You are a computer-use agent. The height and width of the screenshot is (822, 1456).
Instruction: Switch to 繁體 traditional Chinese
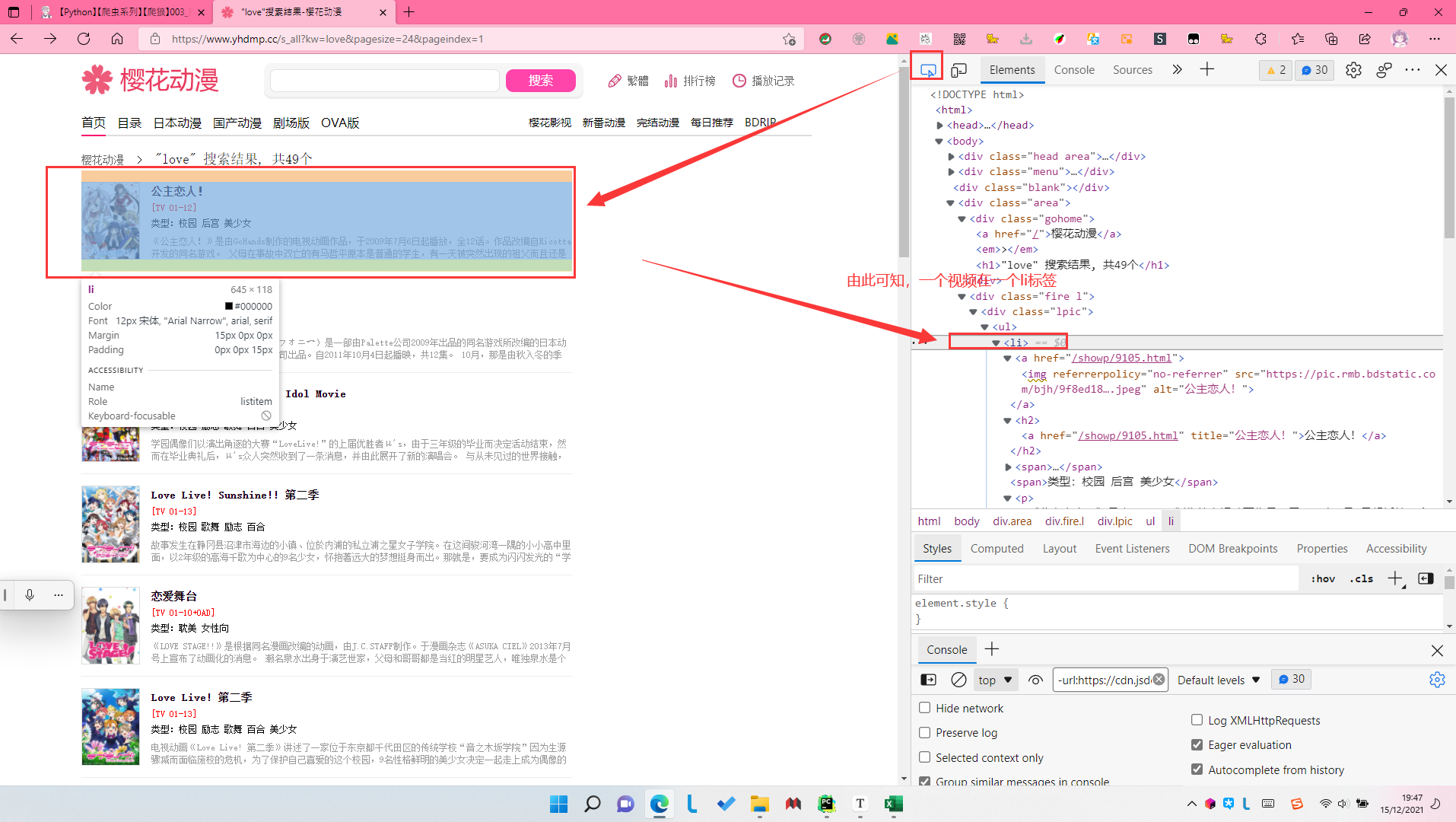(628, 81)
